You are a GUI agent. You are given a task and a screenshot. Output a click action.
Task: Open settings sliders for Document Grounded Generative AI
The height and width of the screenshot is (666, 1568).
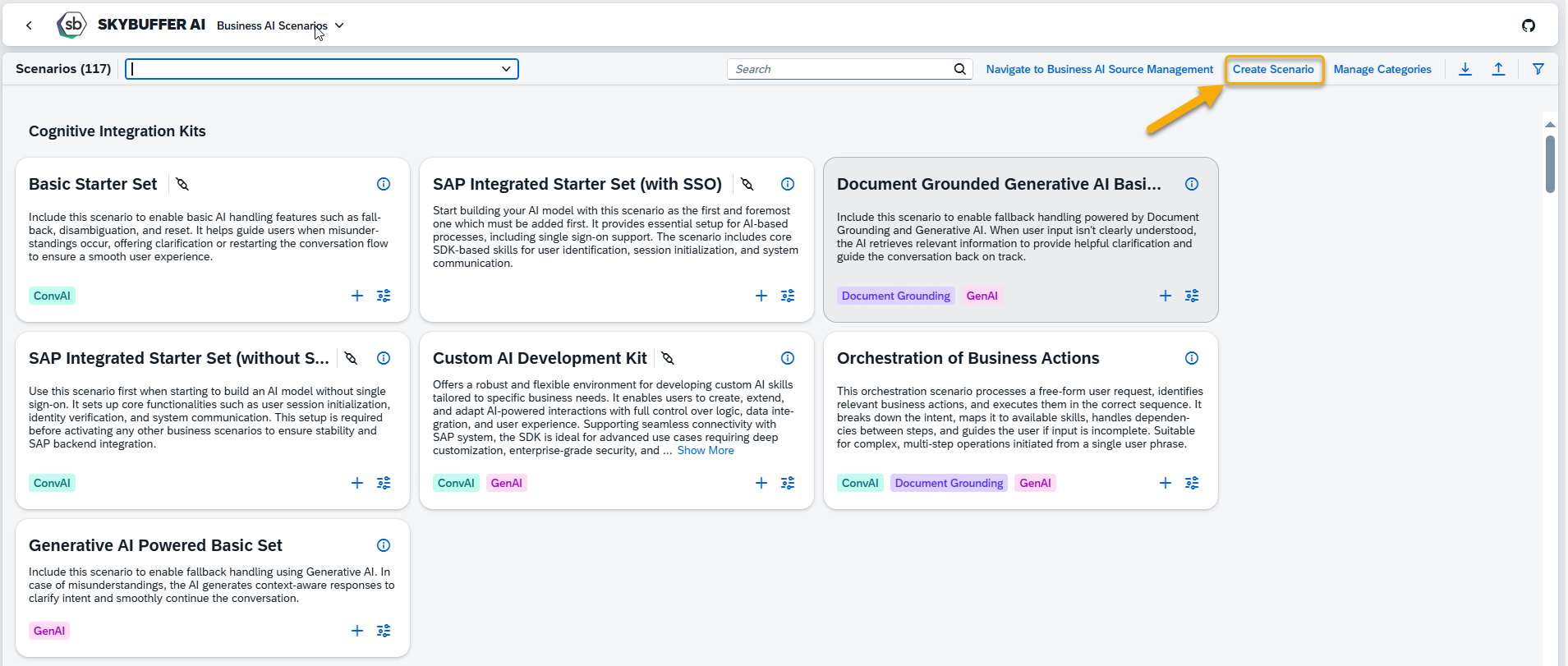(1192, 296)
